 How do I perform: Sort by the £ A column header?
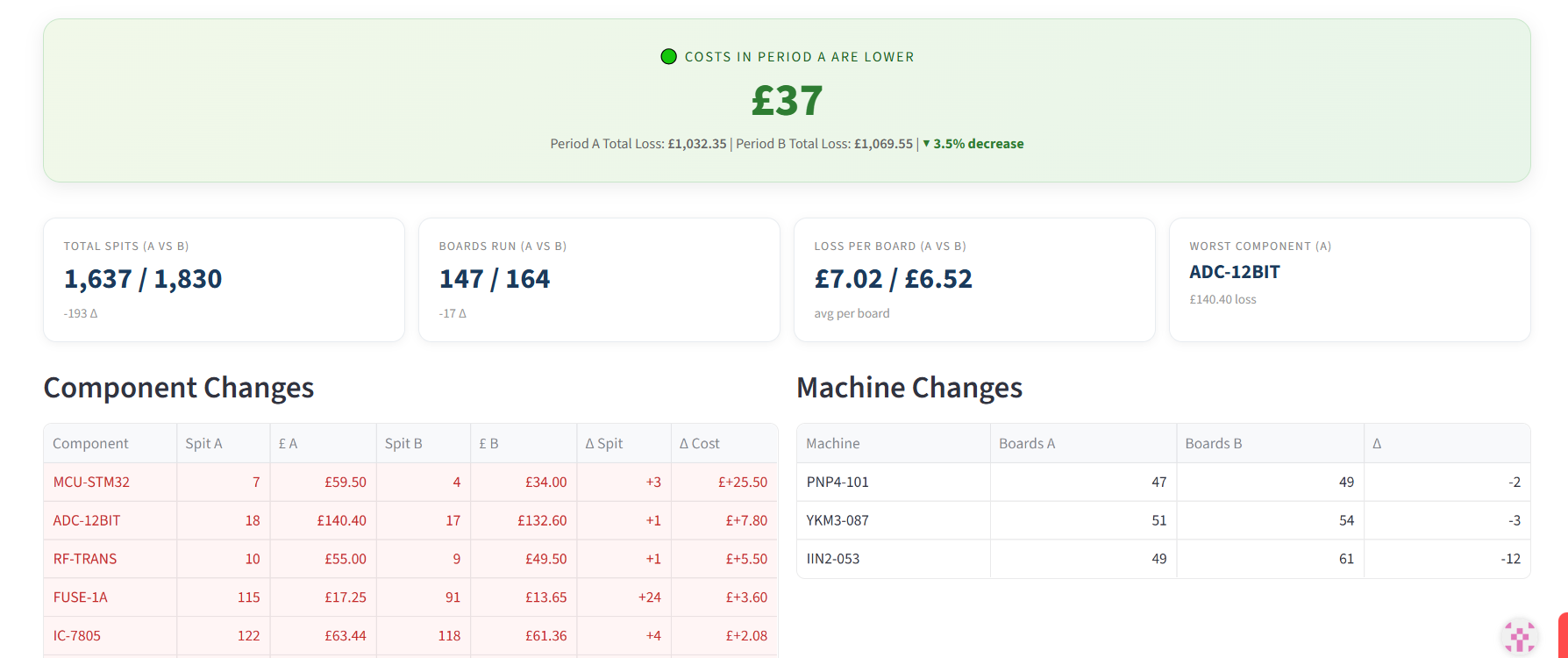(323, 443)
